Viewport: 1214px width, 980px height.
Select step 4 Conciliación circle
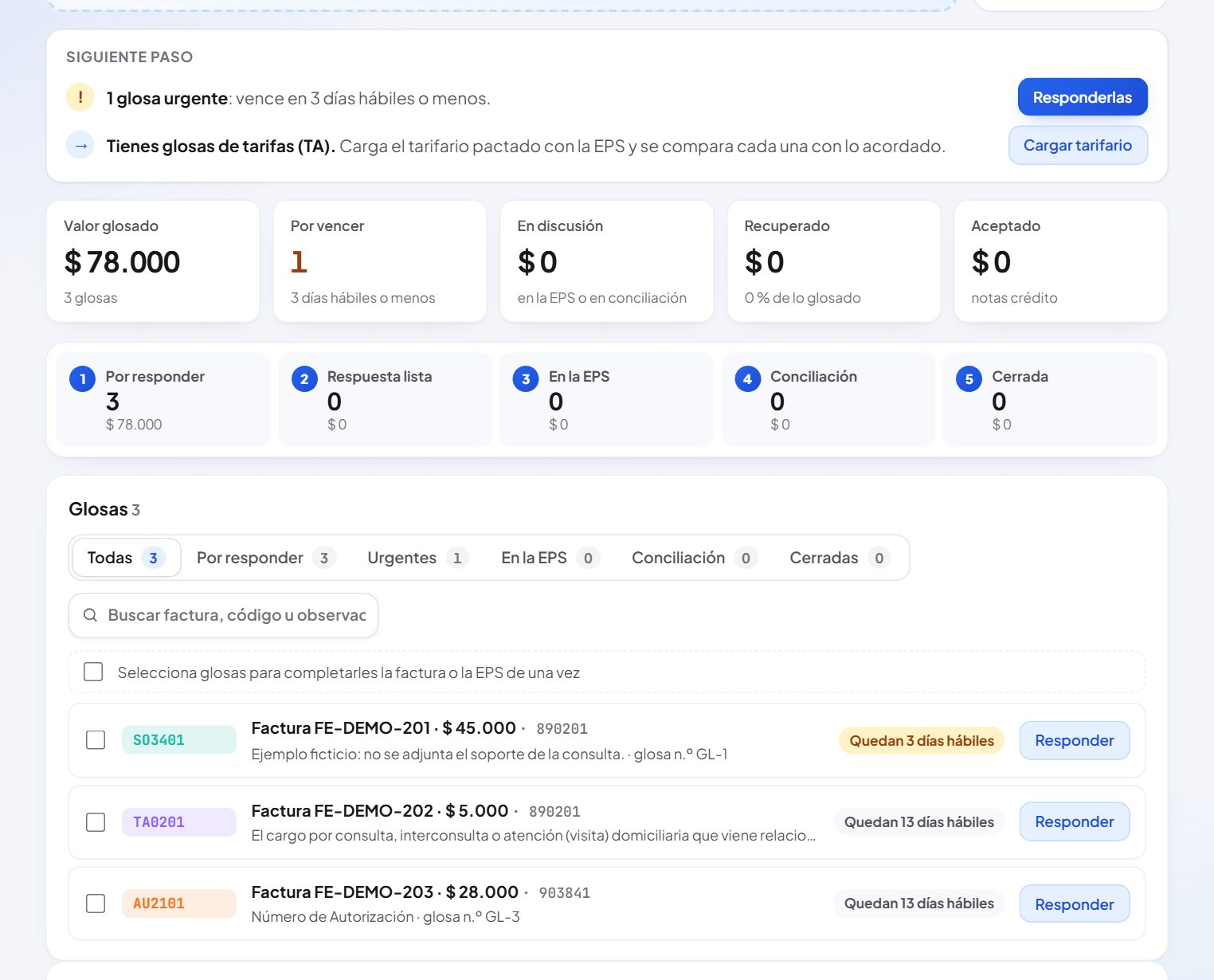click(747, 378)
